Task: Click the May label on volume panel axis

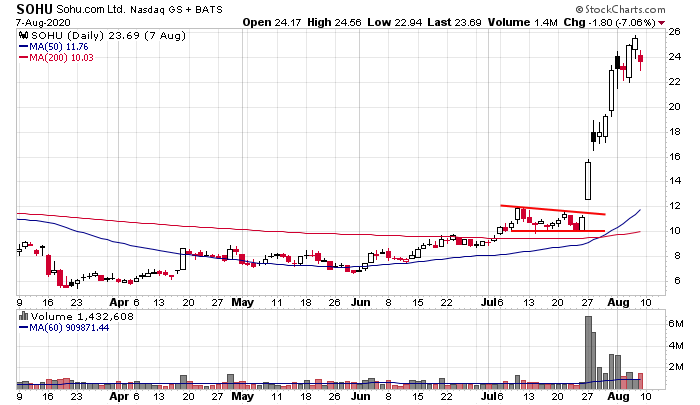Action: point(242,396)
